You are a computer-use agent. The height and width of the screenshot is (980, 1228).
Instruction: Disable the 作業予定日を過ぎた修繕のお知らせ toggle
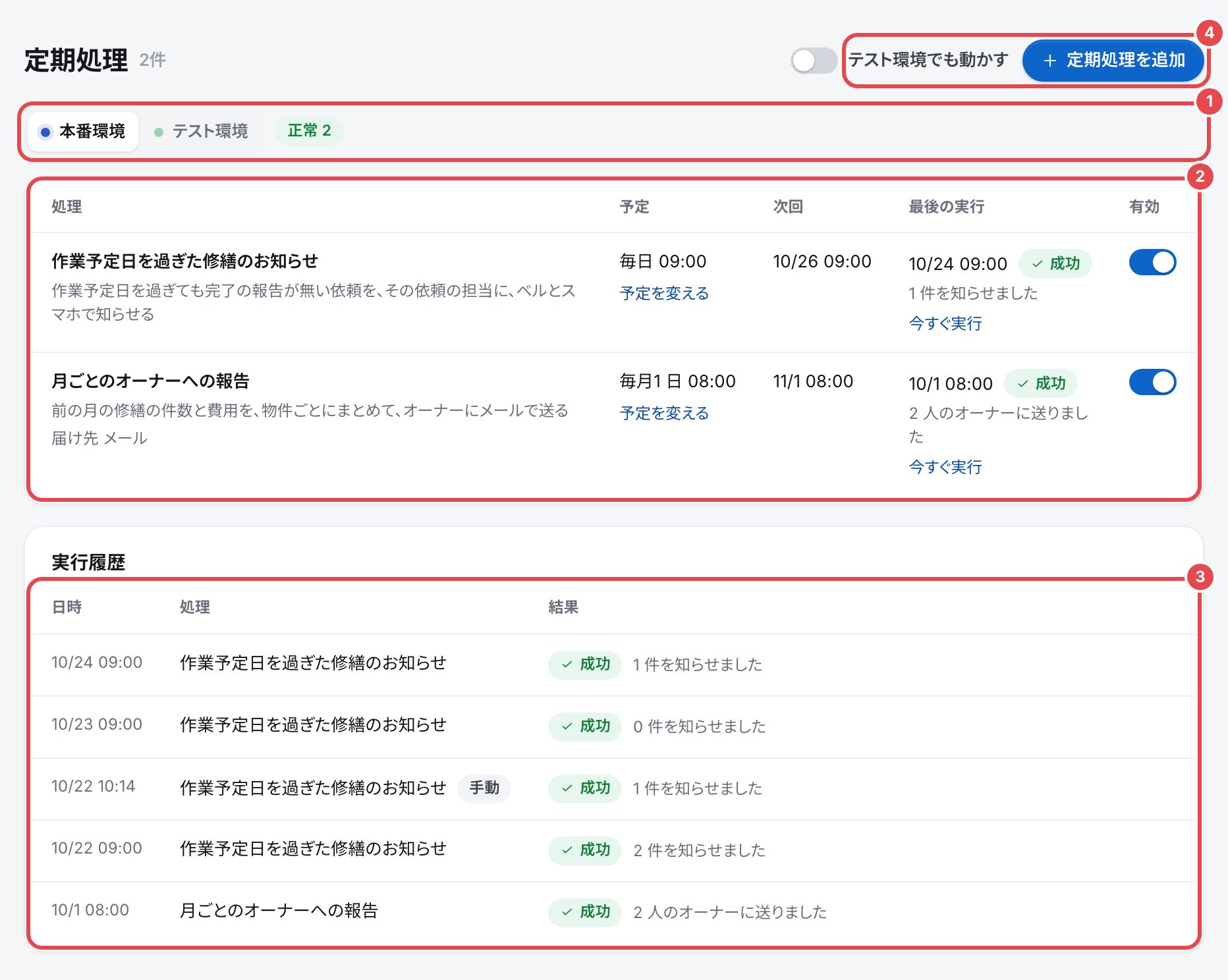point(1152,262)
